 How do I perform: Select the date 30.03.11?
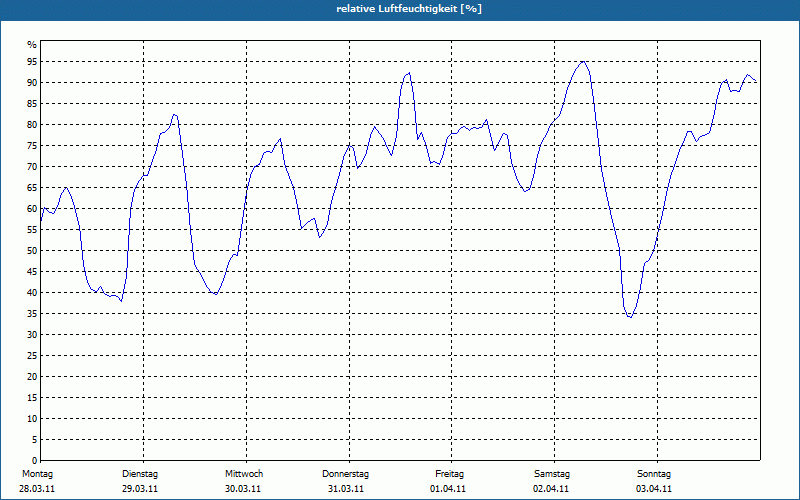[243, 489]
